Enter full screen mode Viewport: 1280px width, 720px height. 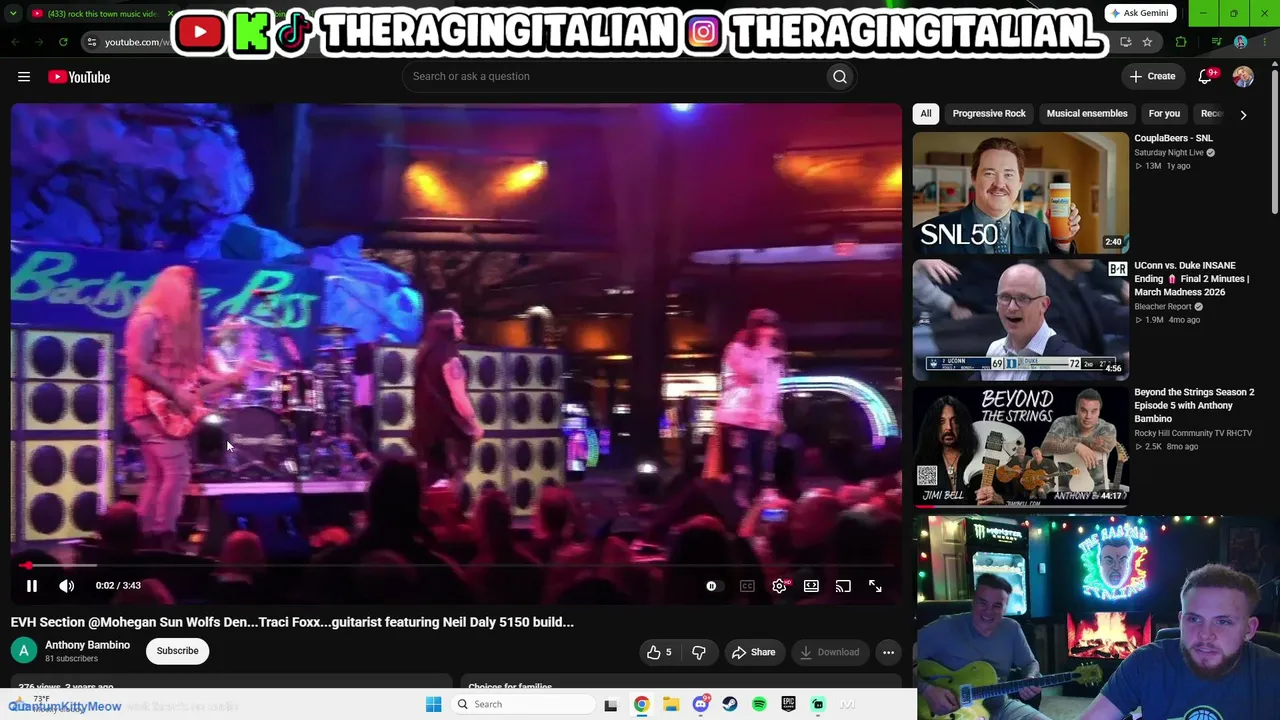[875, 586]
